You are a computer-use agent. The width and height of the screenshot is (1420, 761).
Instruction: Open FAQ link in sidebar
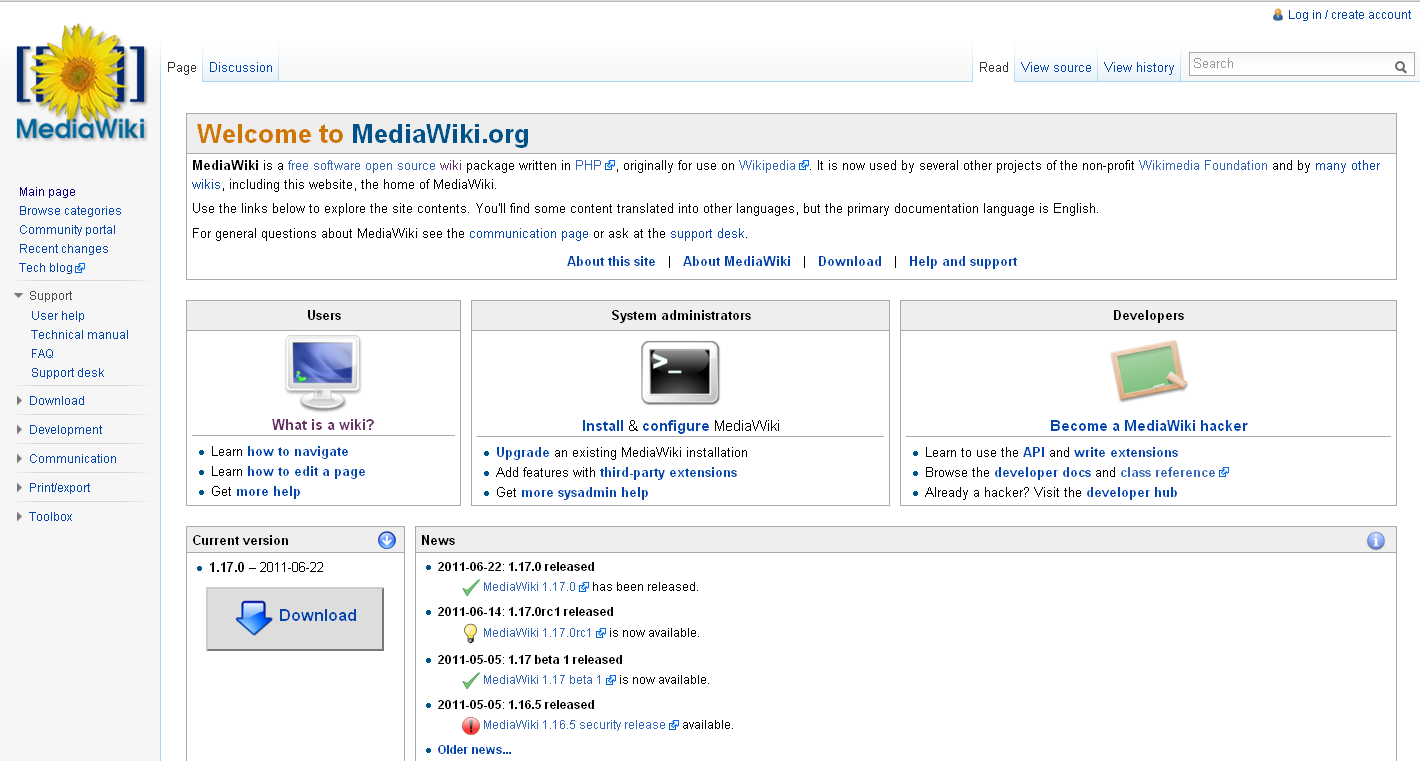[x=42, y=354]
